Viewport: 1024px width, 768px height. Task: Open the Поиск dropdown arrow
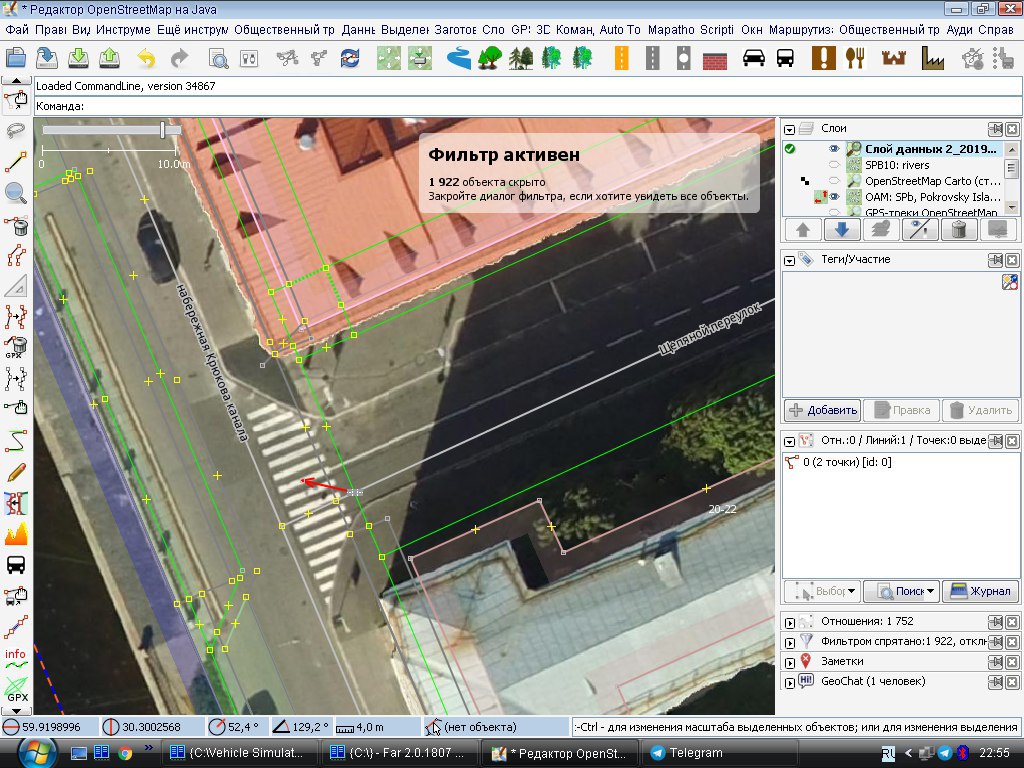(931, 591)
